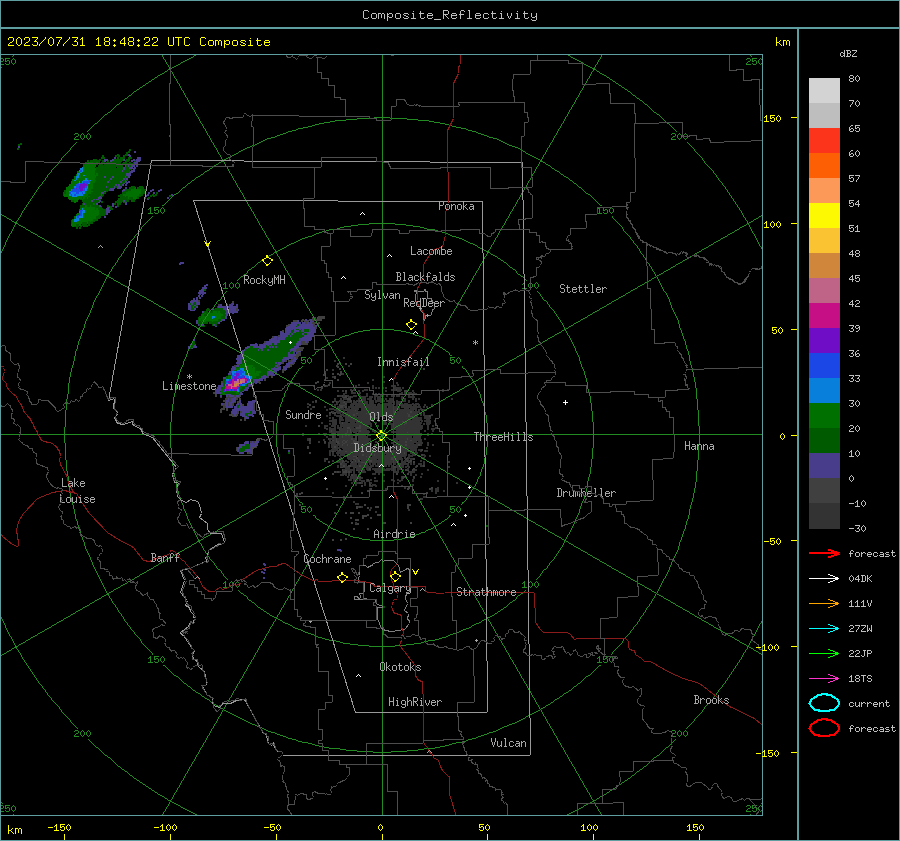Click the Didsbury city label

(x=377, y=448)
